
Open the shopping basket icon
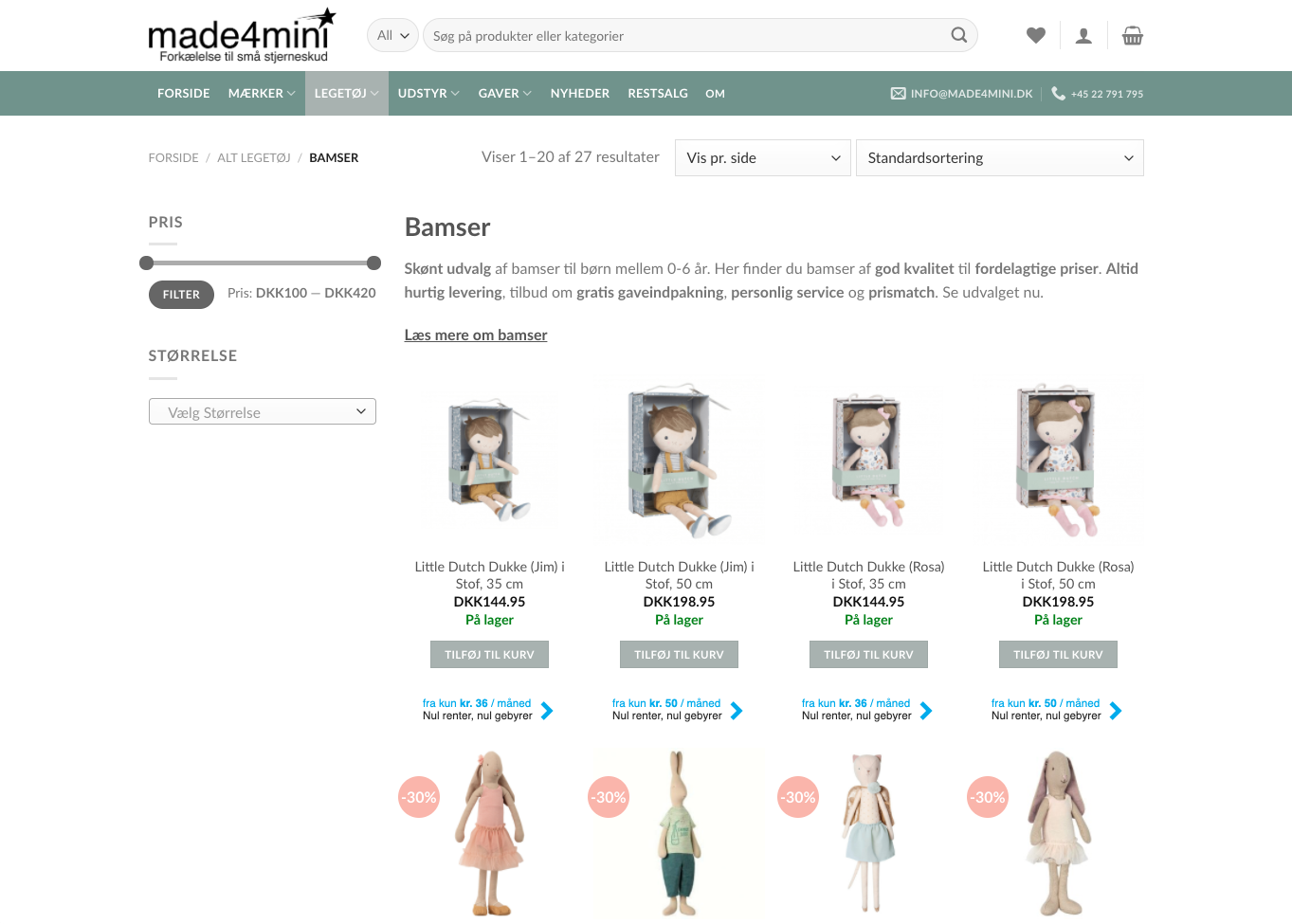[x=1132, y=36]
